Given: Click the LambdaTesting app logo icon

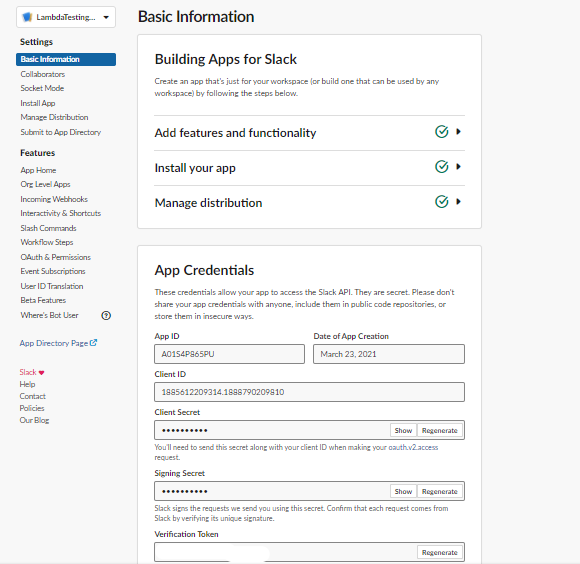Looking at the screenshot, I should [27, 17].
